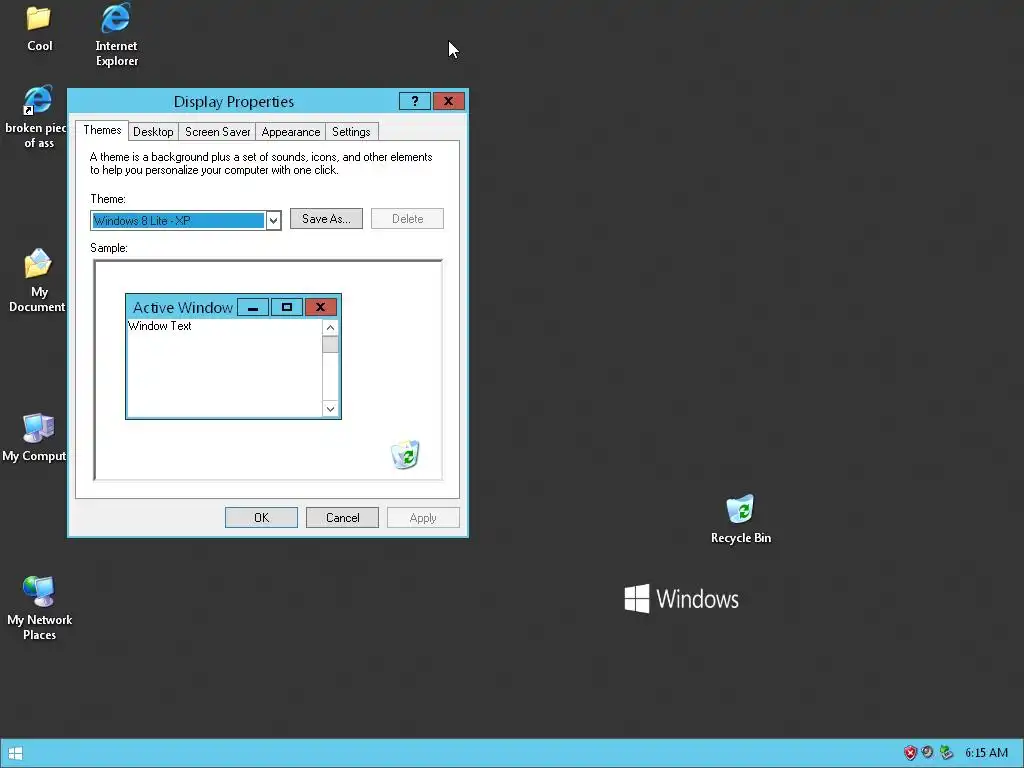The height and width of the screenshot is (768, 1024).
Task: Click sample window's maximize button
Action: tap(287, 307)
